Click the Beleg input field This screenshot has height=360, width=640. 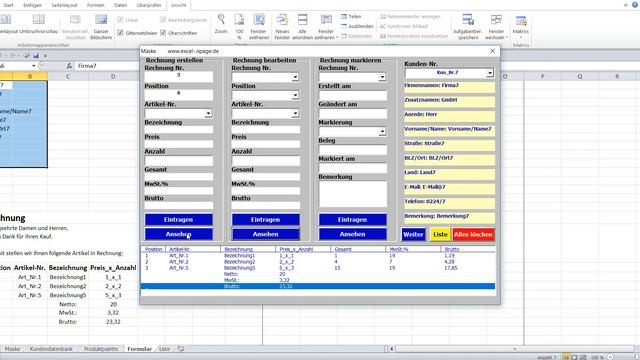pos(353,150)
